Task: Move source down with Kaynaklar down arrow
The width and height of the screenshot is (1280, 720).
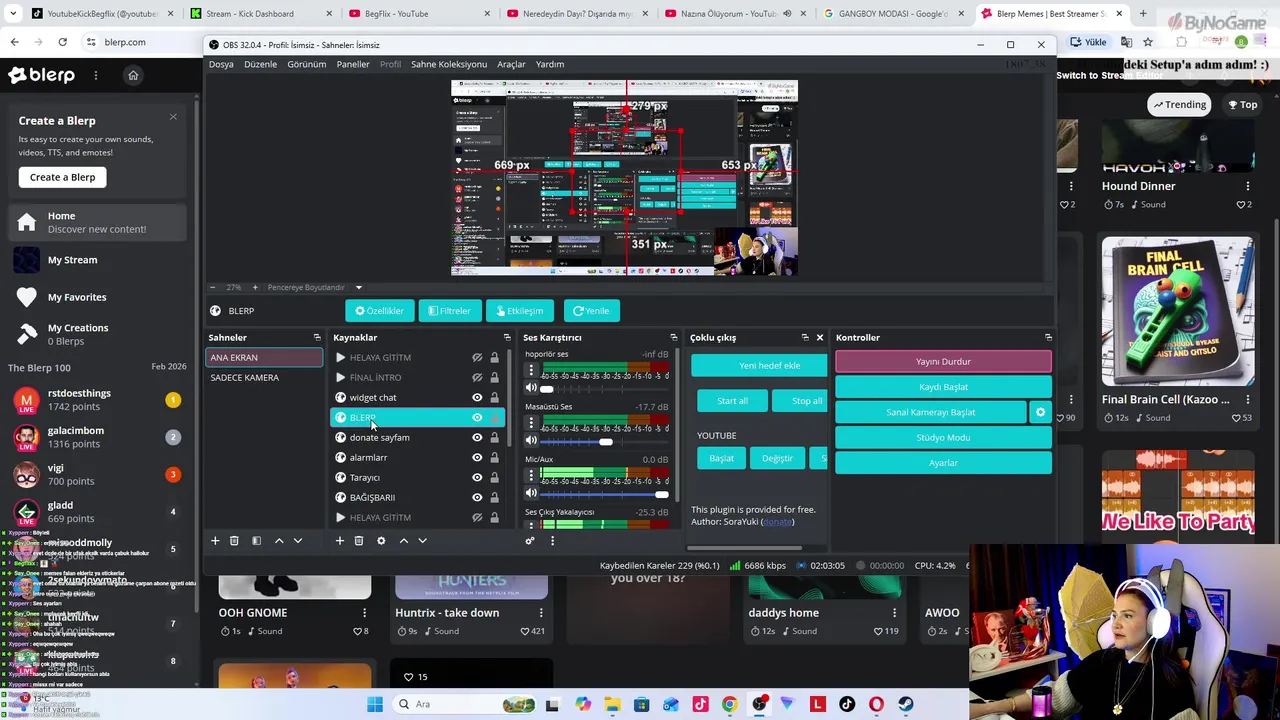Action: click(423, 541)
